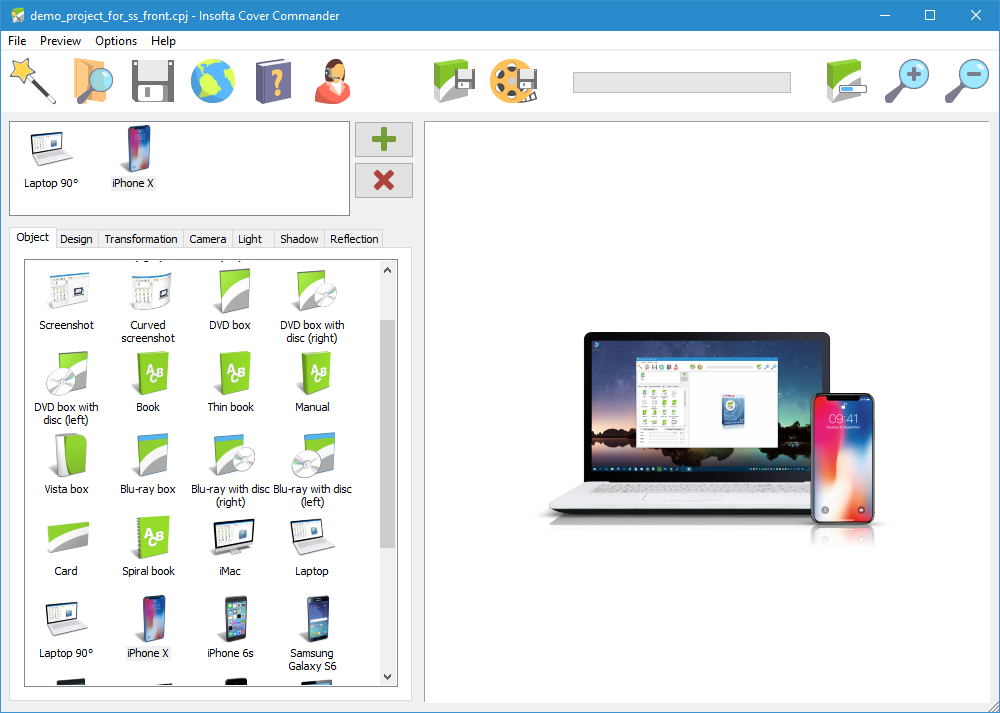Select the Manual object

(x=312, y=383)
